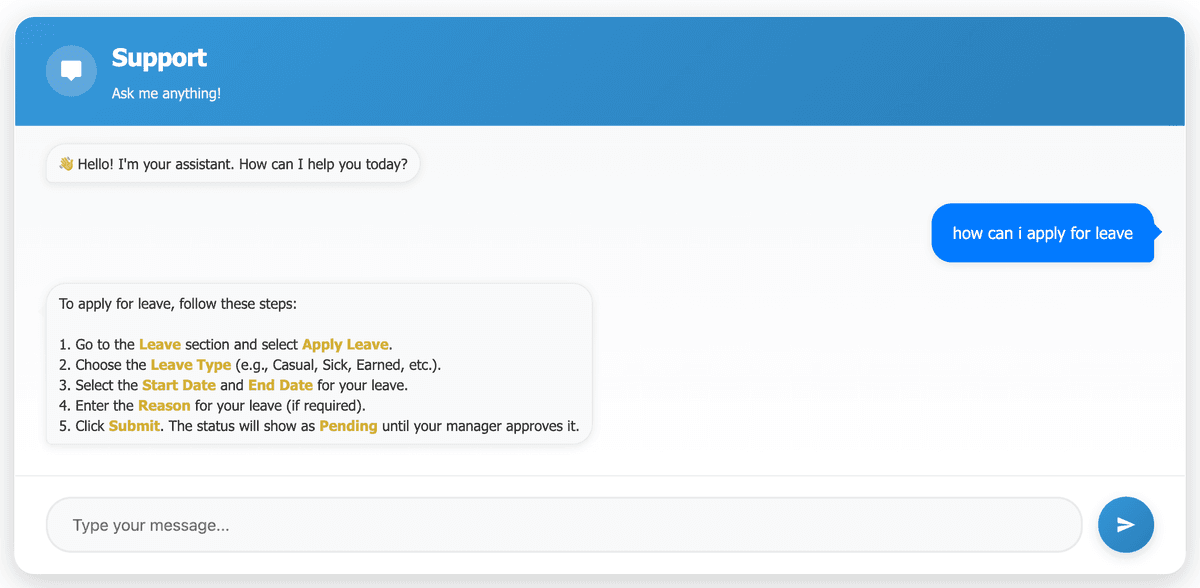The image size is (1200, 588).
Task: Click the Pending status keyword
Action: point(348,425)
